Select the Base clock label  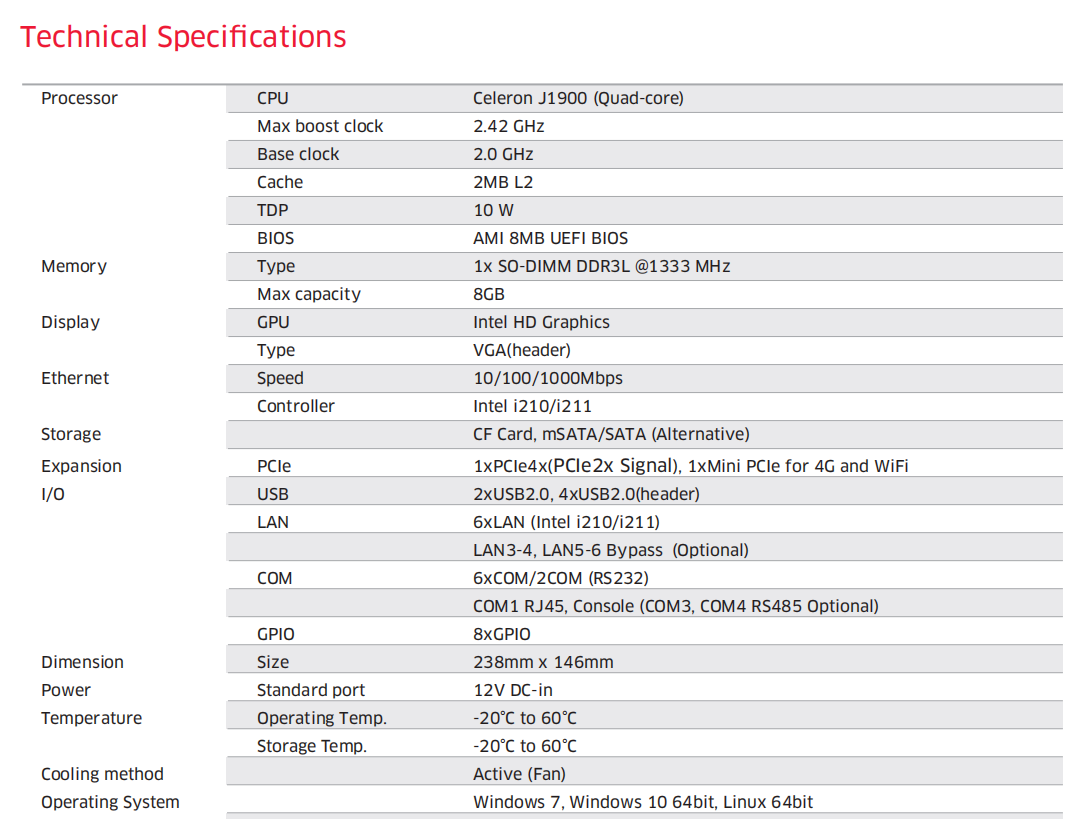tap(298, 154)
